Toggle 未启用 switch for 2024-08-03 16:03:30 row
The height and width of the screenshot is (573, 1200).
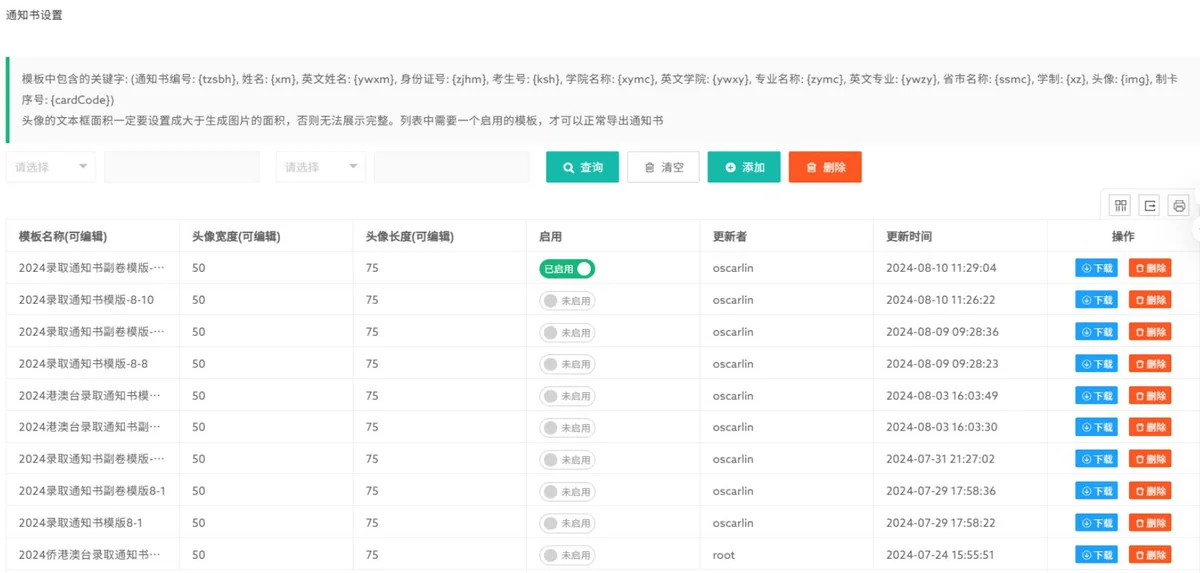click(x=567, y=427)
